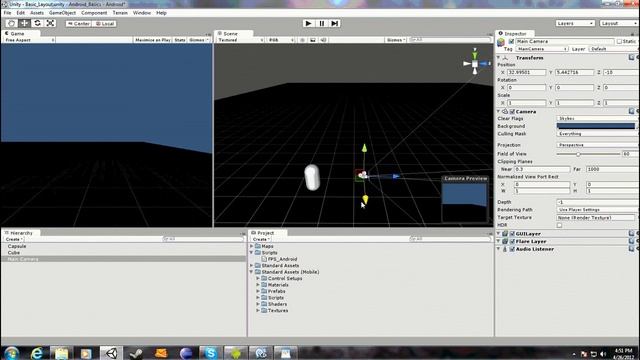Click the Pause button

click(x=322, y=23)
